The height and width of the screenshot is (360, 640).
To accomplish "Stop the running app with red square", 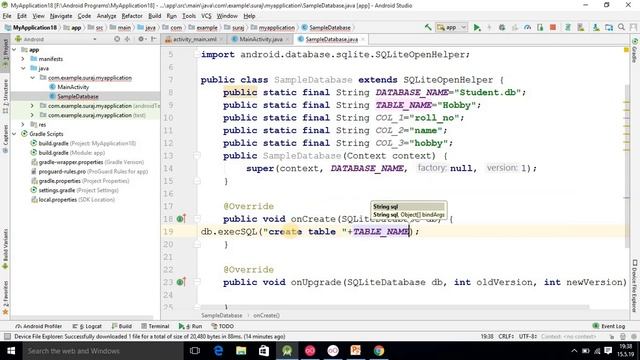I will coord(553,27).
